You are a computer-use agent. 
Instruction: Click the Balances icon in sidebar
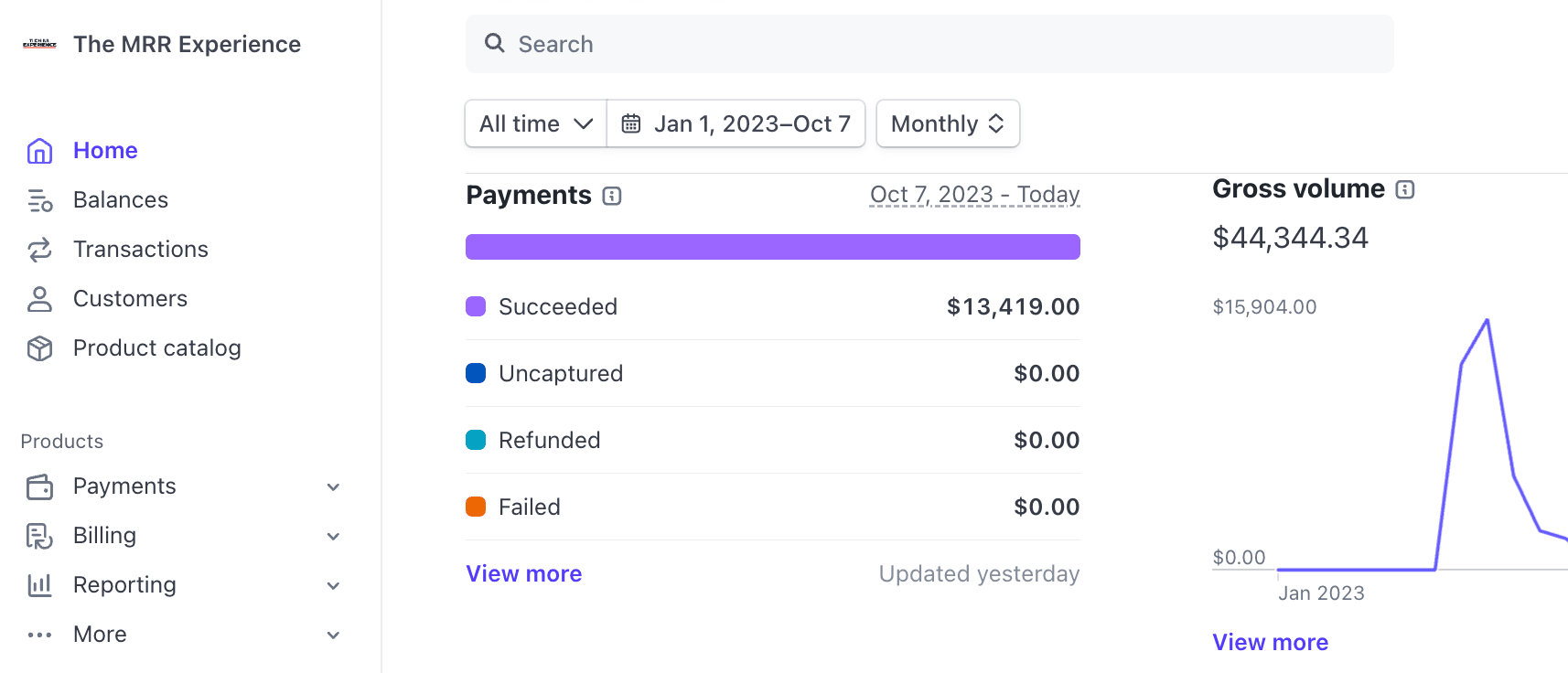39,200
